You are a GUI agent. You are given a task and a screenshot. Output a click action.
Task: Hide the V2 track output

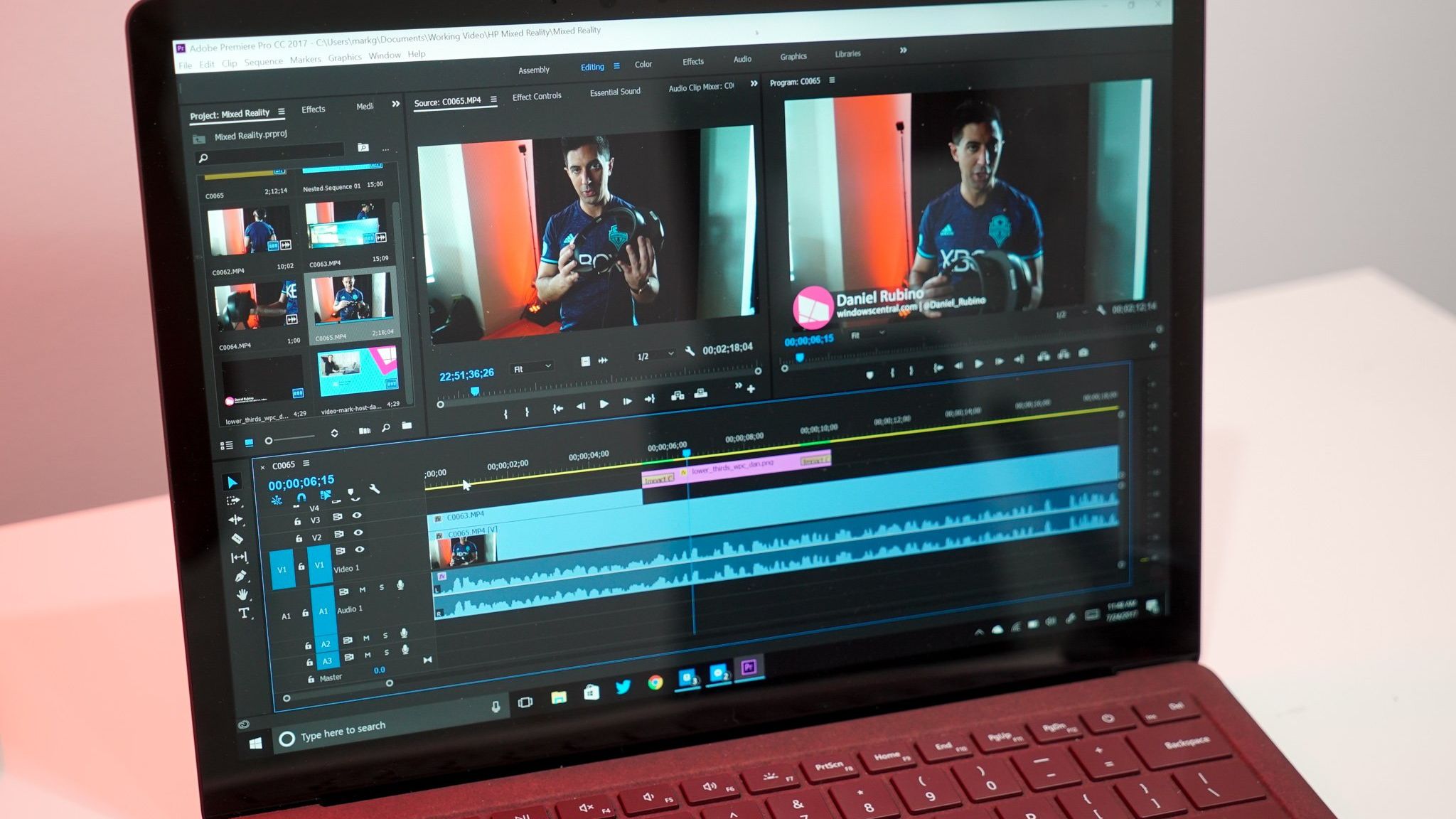[x=358, y=532]
